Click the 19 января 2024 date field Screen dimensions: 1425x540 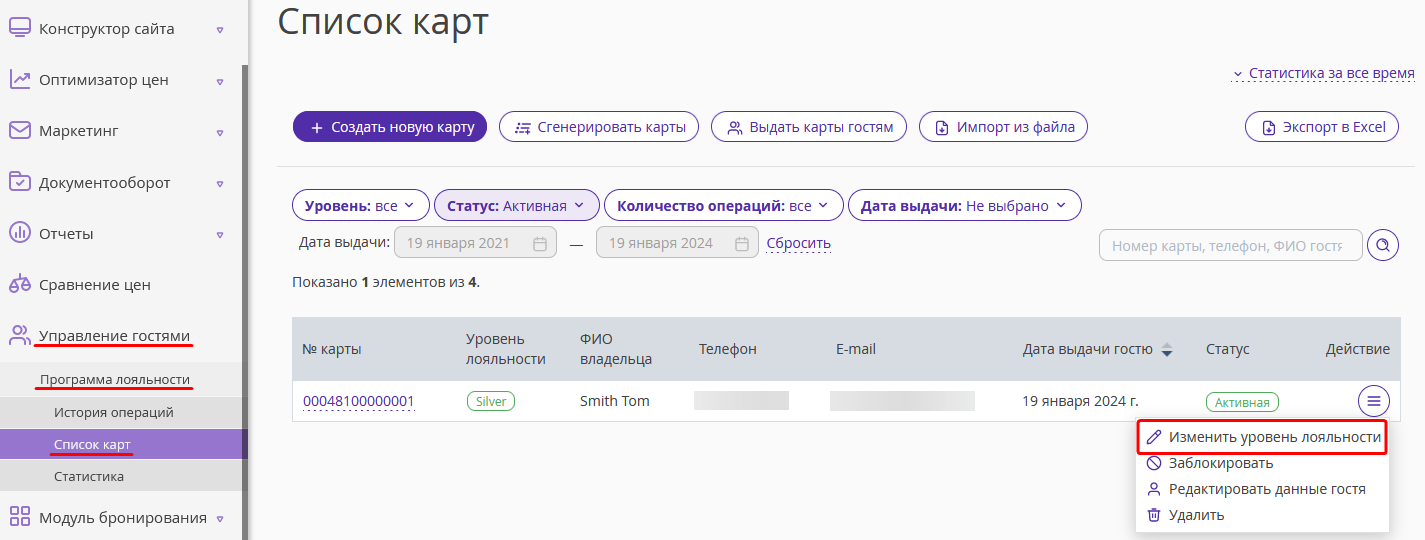coord(677,243)
